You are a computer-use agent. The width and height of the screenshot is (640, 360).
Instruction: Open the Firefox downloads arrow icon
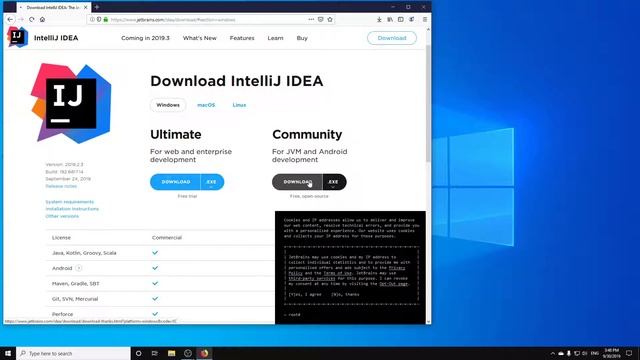[379, 19]
